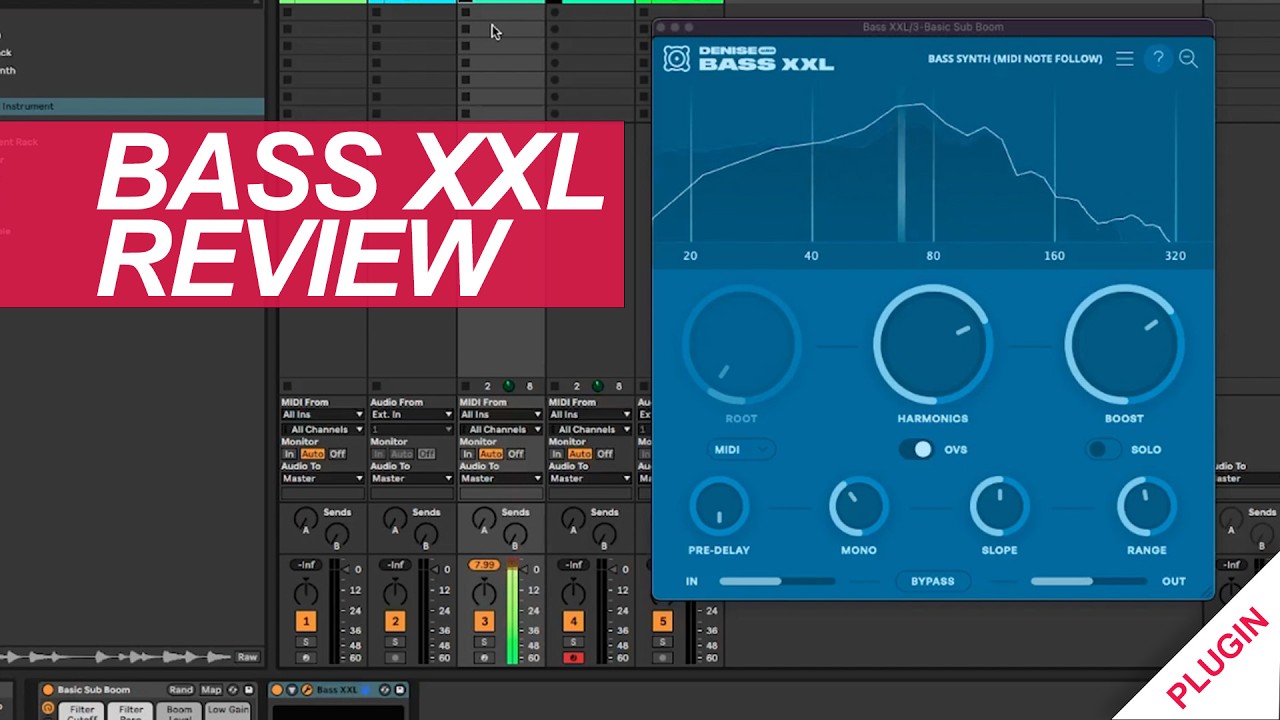
Task: Click track 1 volume value -Inf
Action: (305, 565)
